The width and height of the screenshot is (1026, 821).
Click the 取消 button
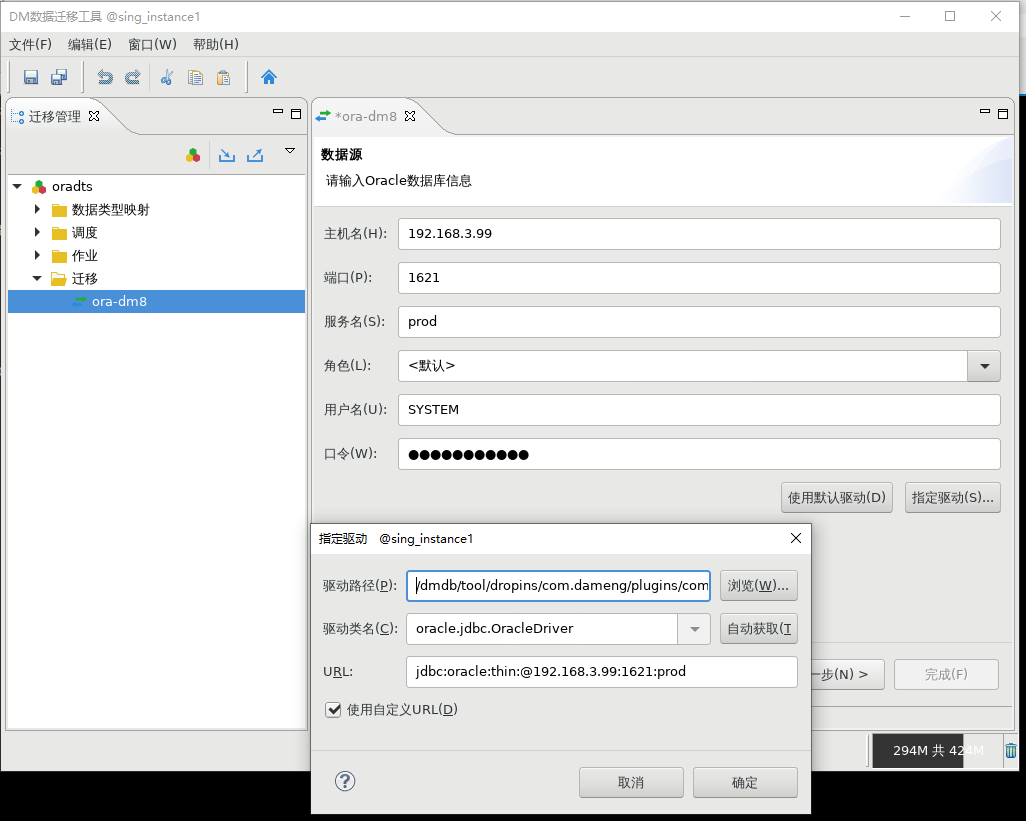point(631,782)
